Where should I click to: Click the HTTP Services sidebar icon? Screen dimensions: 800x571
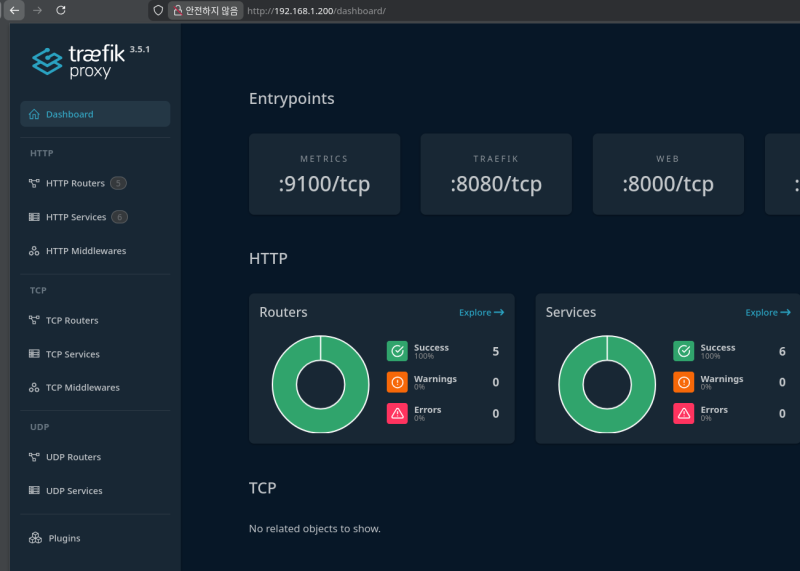[x=34, y=217]
